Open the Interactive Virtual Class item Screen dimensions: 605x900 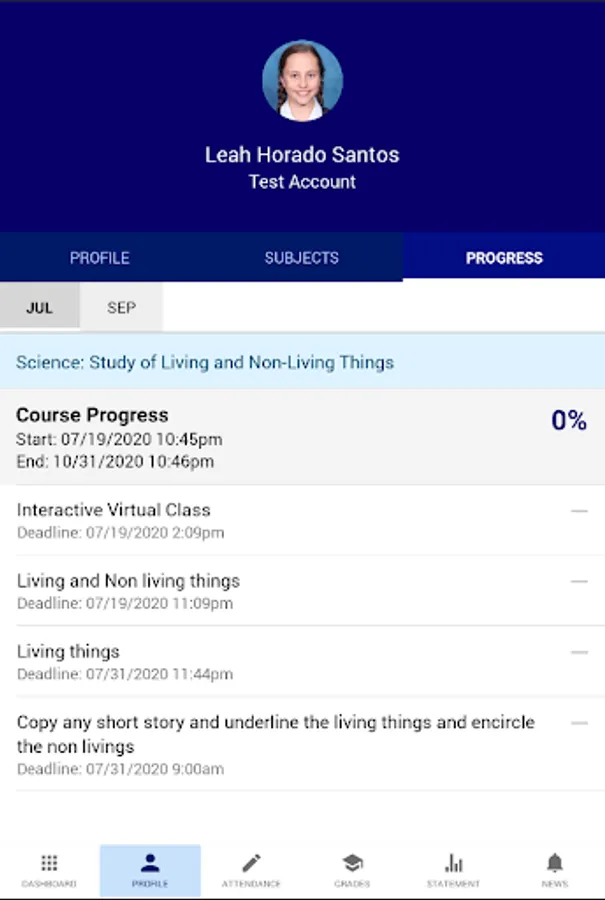114,510
